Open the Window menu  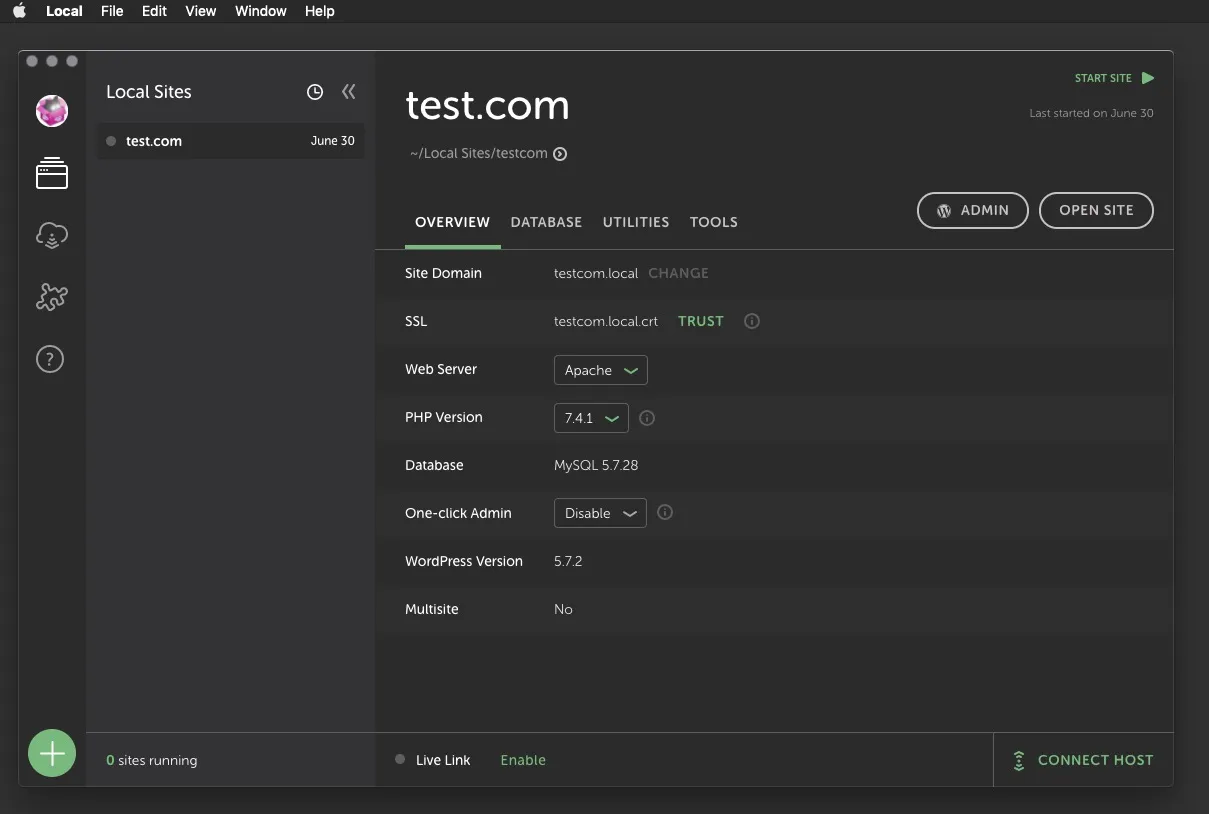click(261, 11)
